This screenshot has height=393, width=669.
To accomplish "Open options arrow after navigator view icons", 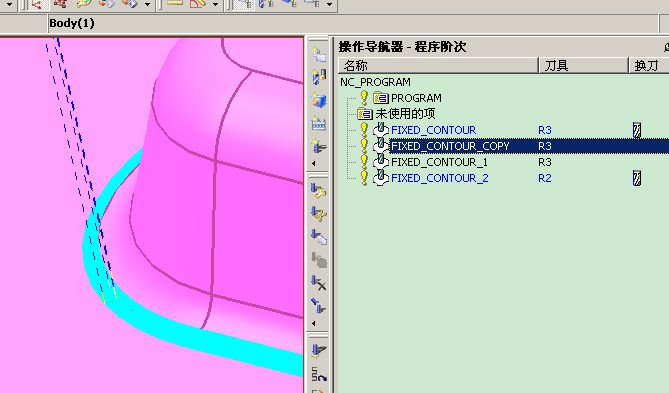I will (329, 4).
